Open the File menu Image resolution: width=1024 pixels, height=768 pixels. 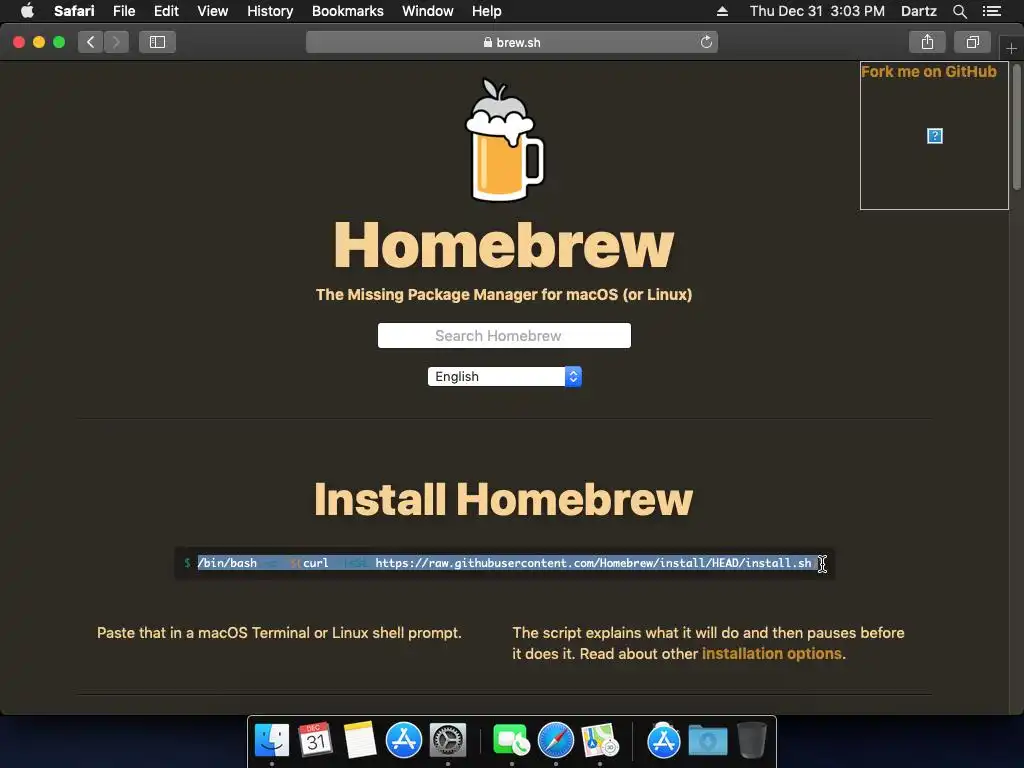coord(123,11)
